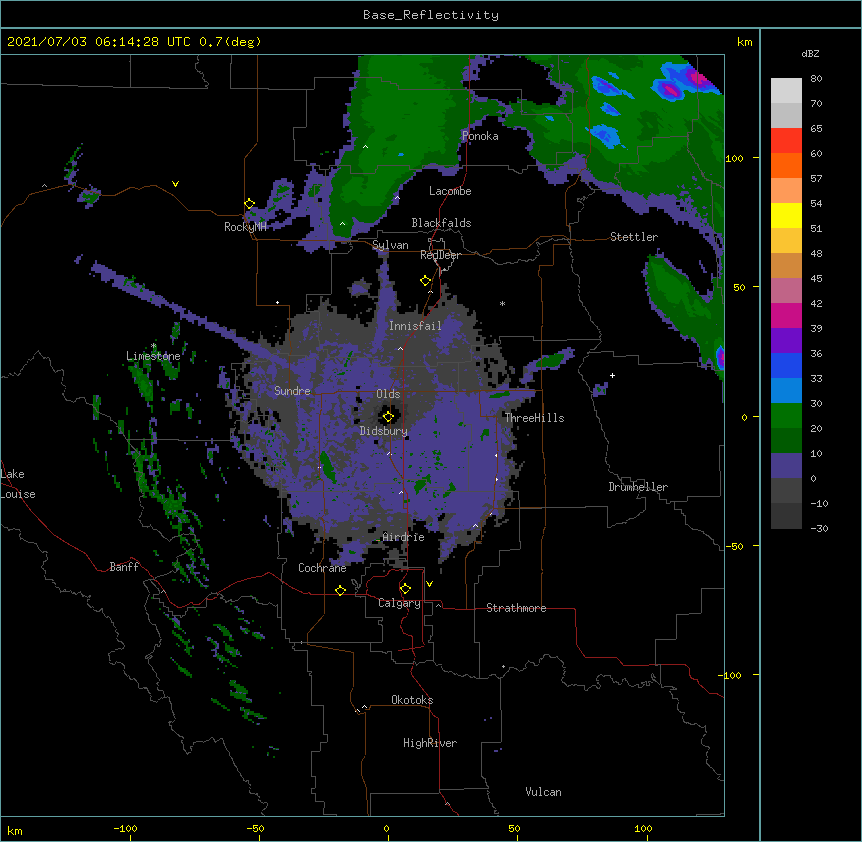Click the Limestone label on the map
Screen dimensions: 862x842
point(153,356)
